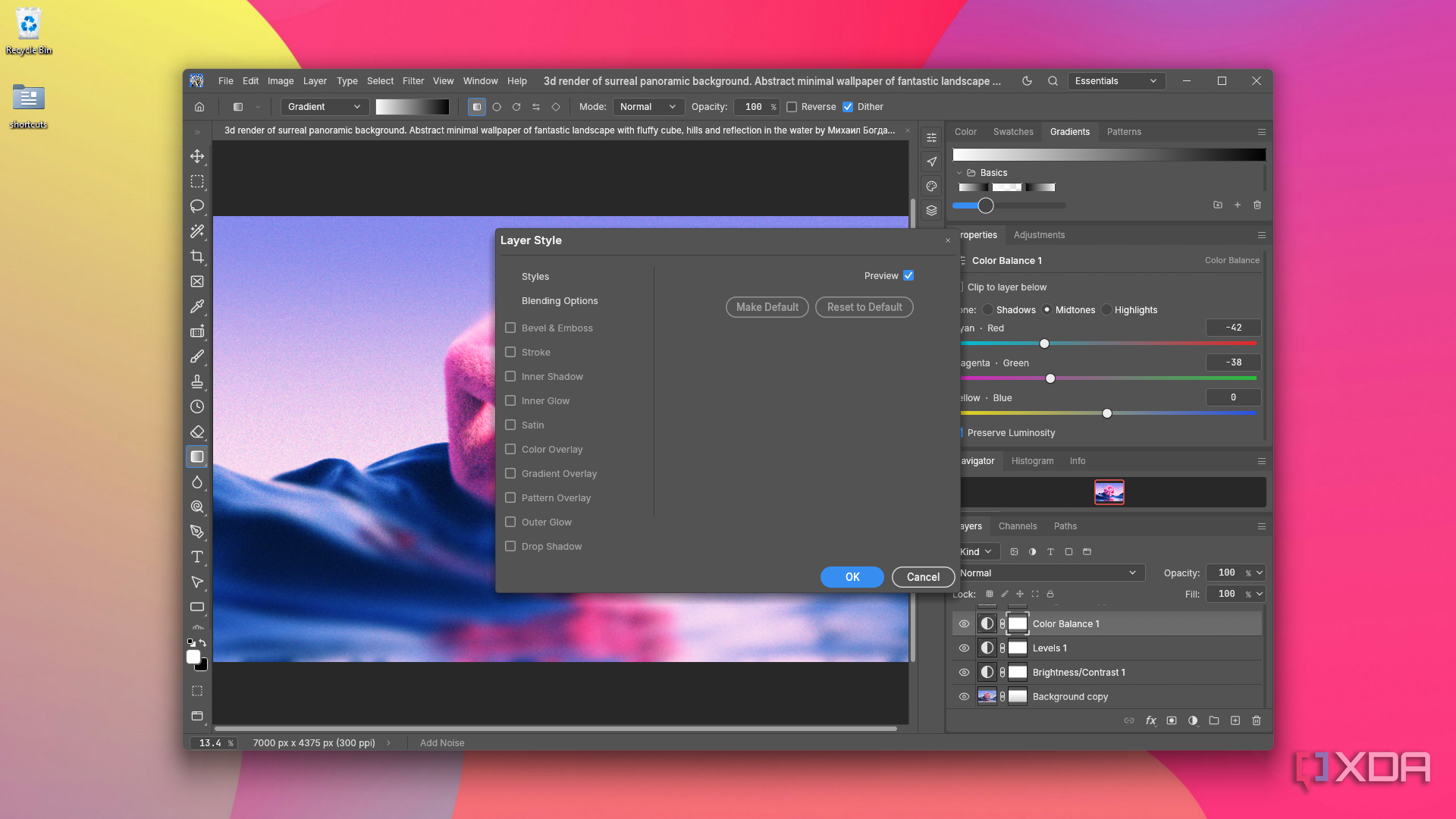1456x819 pixels.
Task: Select the Lasso tool
Action: click(x=197, y=206)
